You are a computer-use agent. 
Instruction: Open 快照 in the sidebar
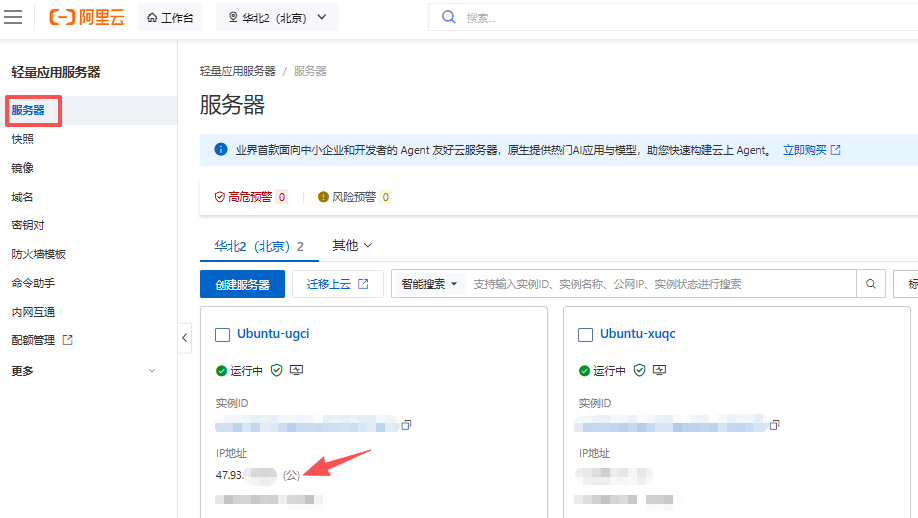tap(23, 139)
